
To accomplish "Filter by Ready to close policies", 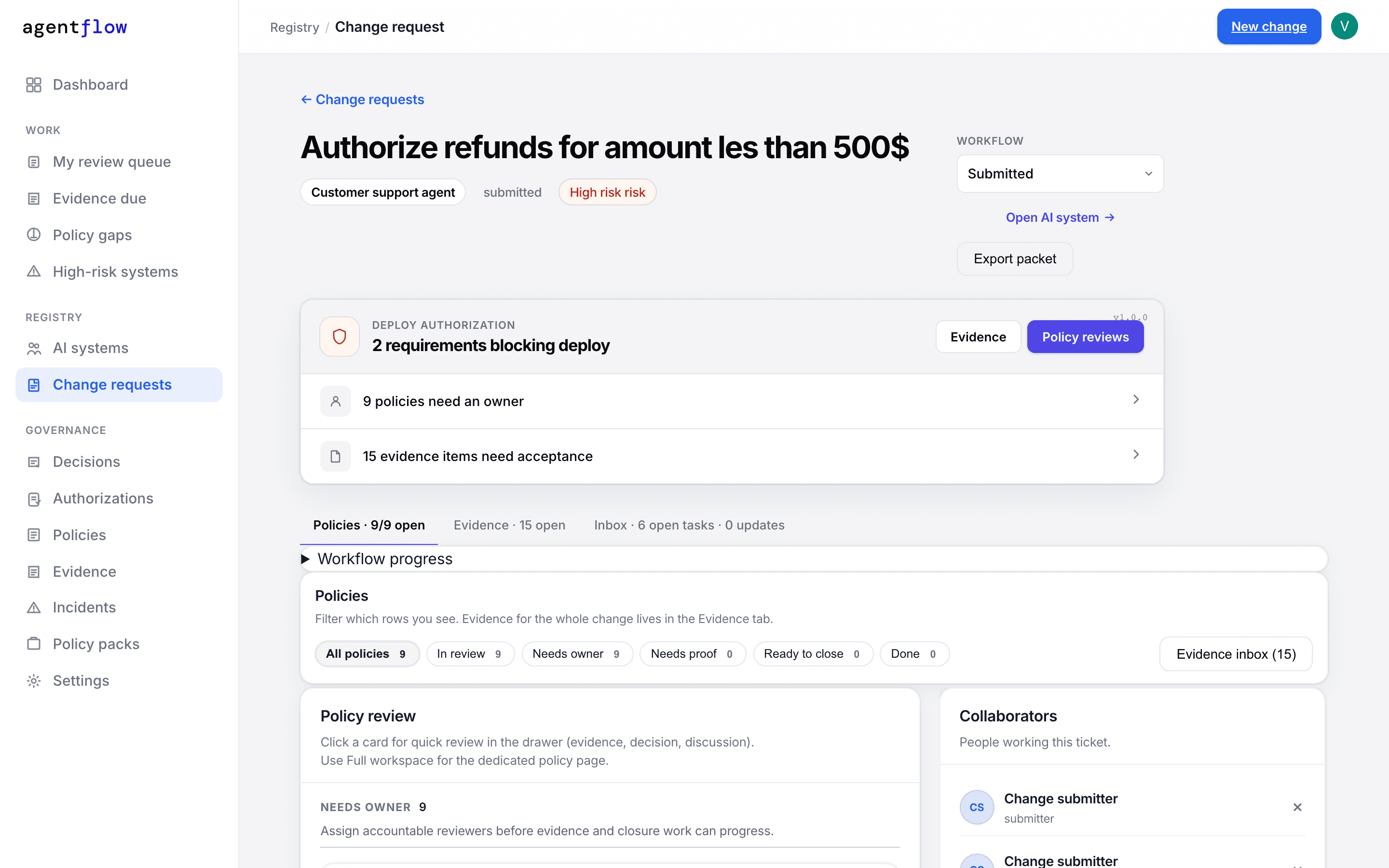I will (x=813, y=654).
